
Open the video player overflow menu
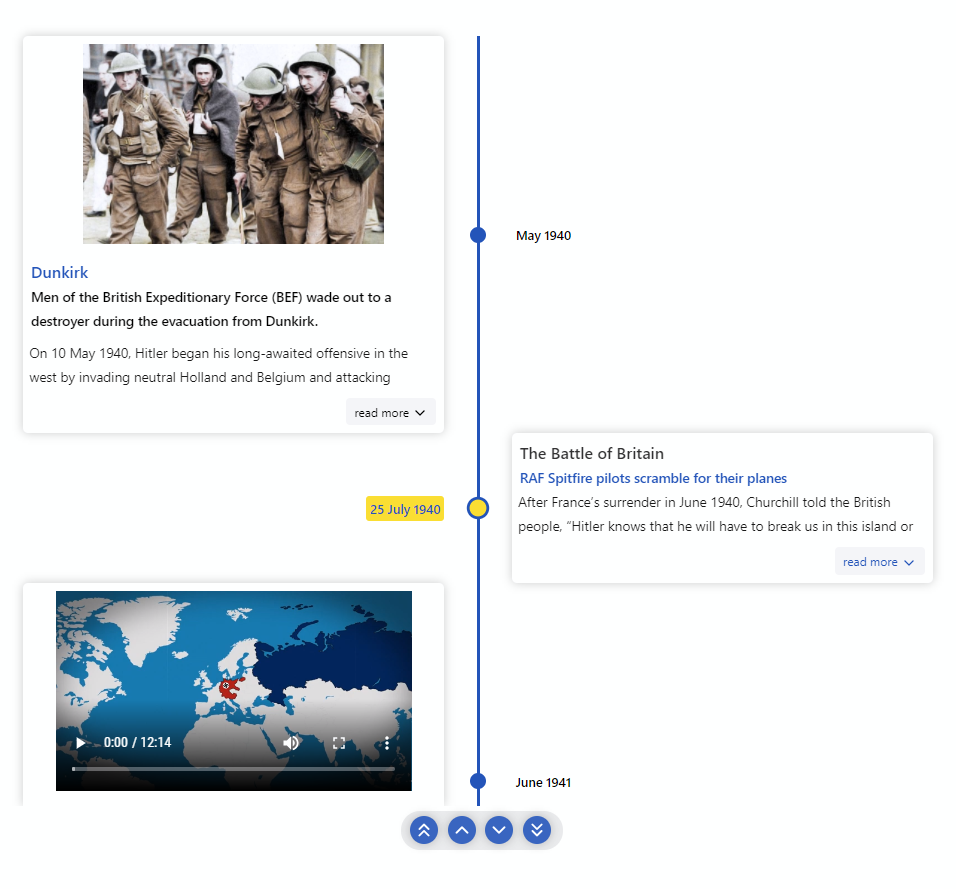click(386, 743)
